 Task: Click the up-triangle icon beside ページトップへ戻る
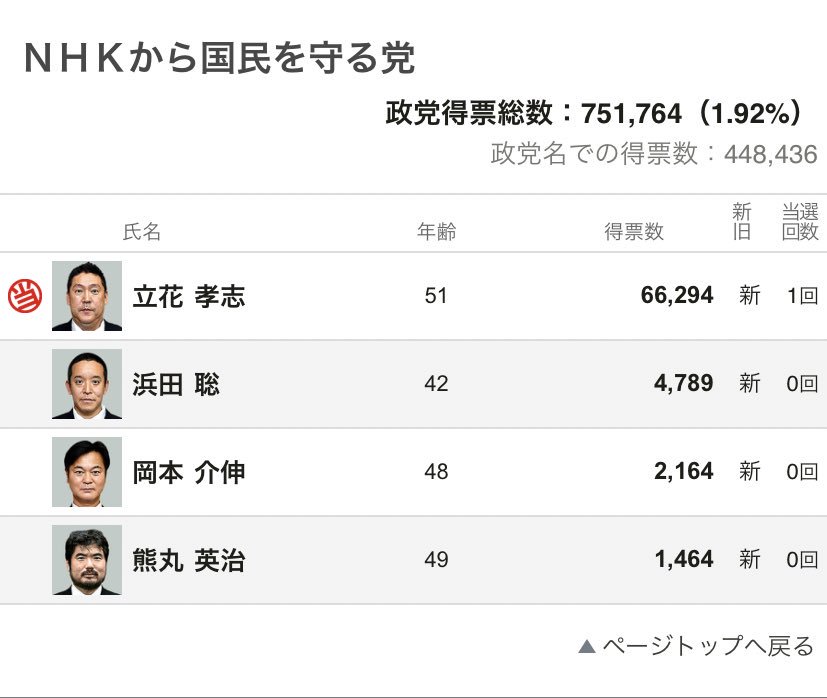coord(586,646)
